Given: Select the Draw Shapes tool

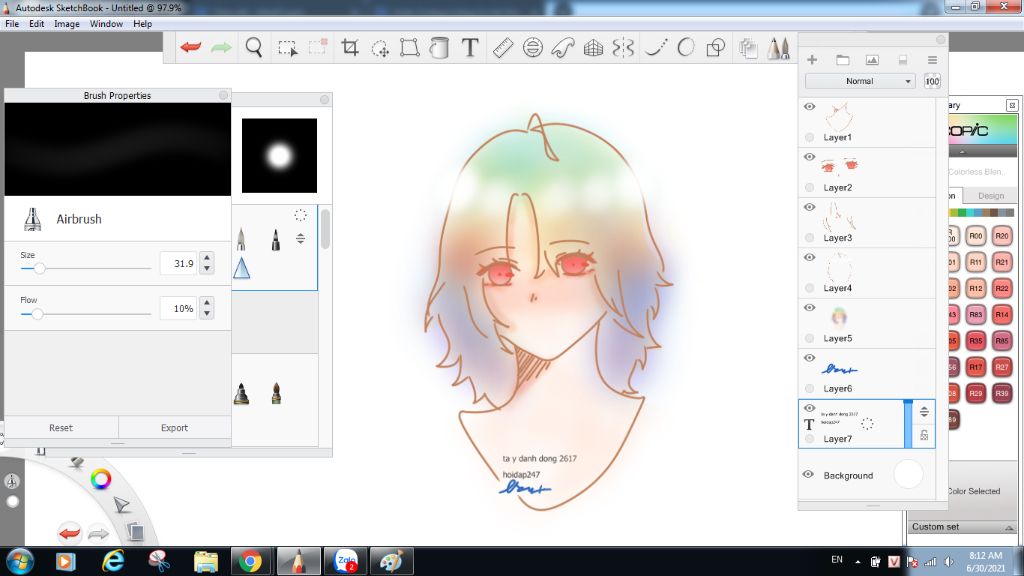Looking at the screenshot, I should [x=716, y=48].
